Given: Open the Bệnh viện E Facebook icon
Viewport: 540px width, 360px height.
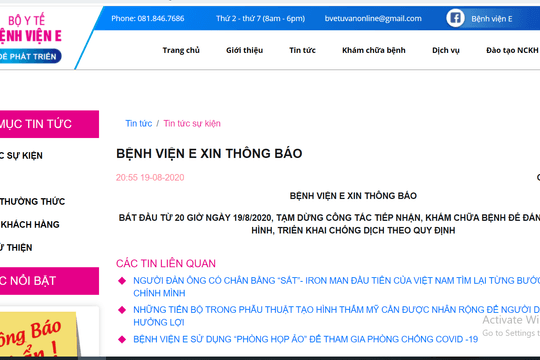Looking at the screenshot, I should click(x=455, y=18).
